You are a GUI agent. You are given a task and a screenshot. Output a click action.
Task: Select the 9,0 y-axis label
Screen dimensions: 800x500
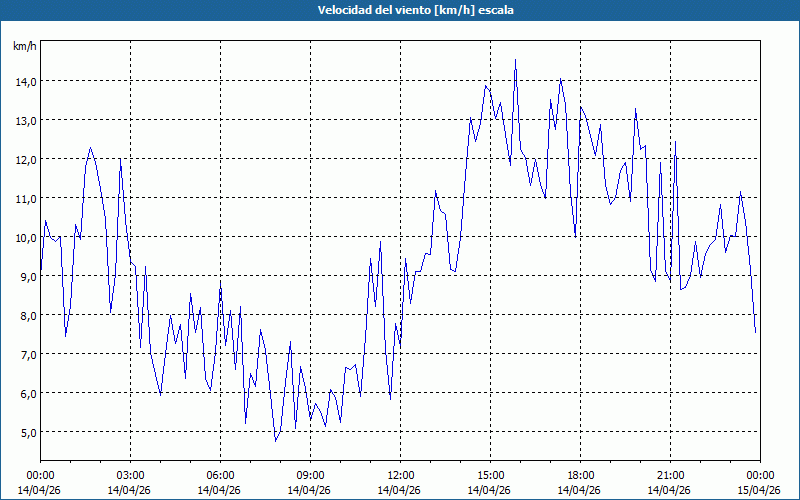[x=26, y=276]
